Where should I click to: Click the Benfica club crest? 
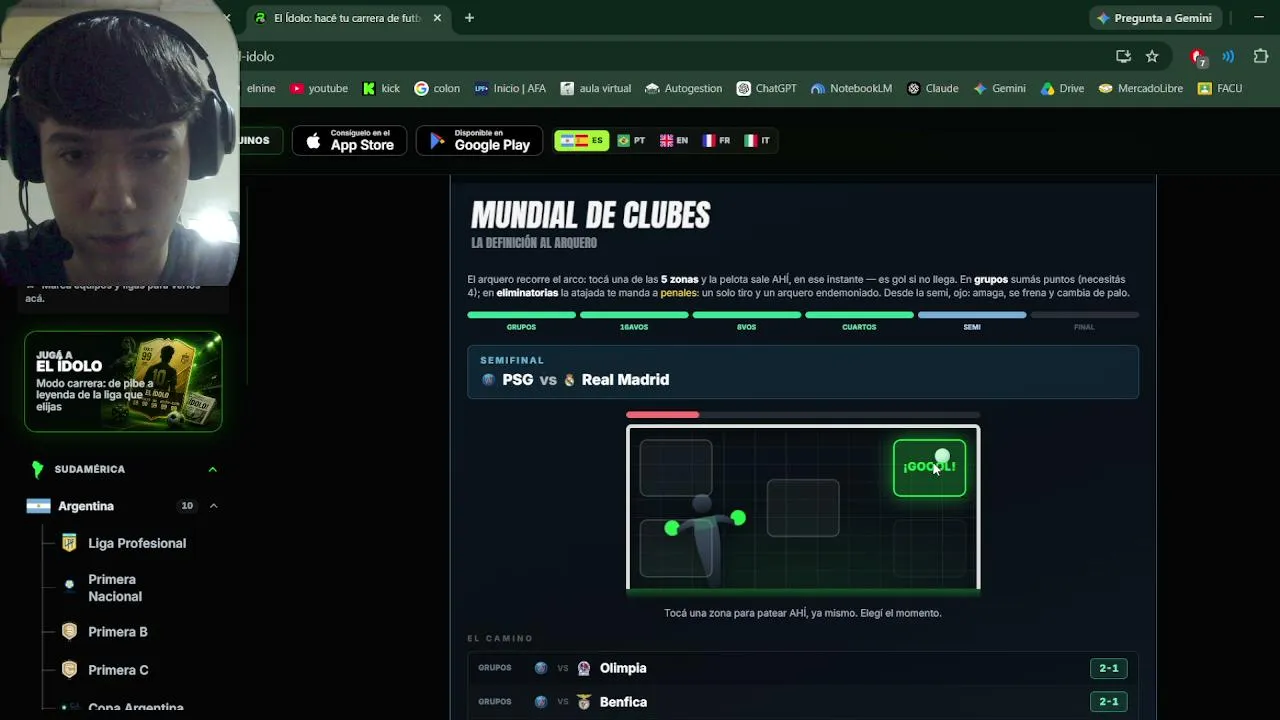pyautogui.click(x=584, y=702)
